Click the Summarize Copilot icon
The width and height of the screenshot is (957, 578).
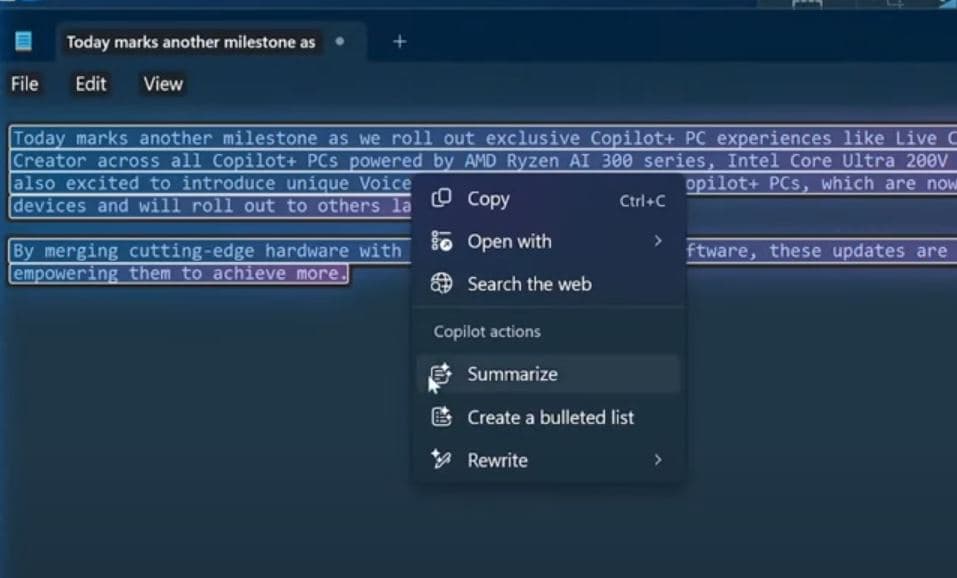(x=441, y=374)
